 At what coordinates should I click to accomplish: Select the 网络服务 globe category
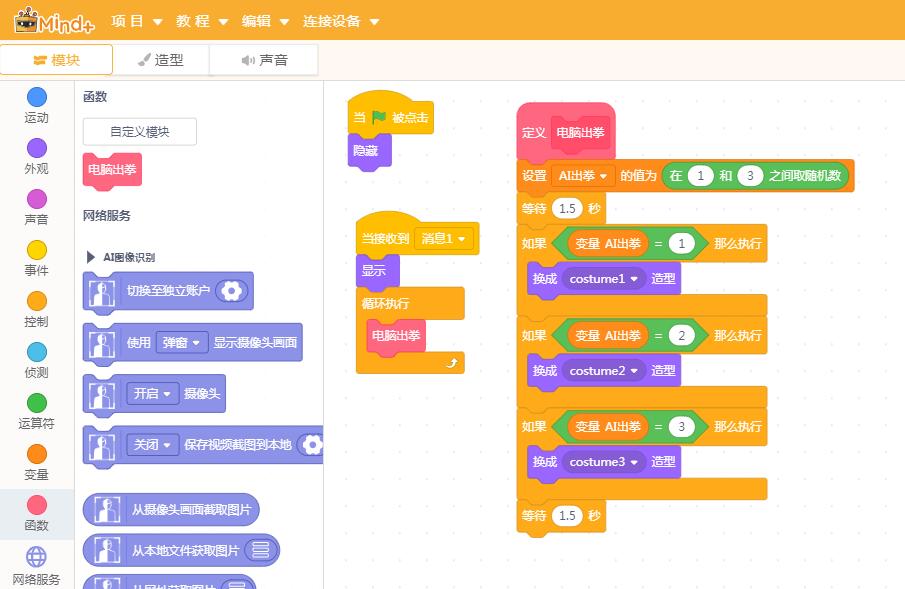click(36, 557)
